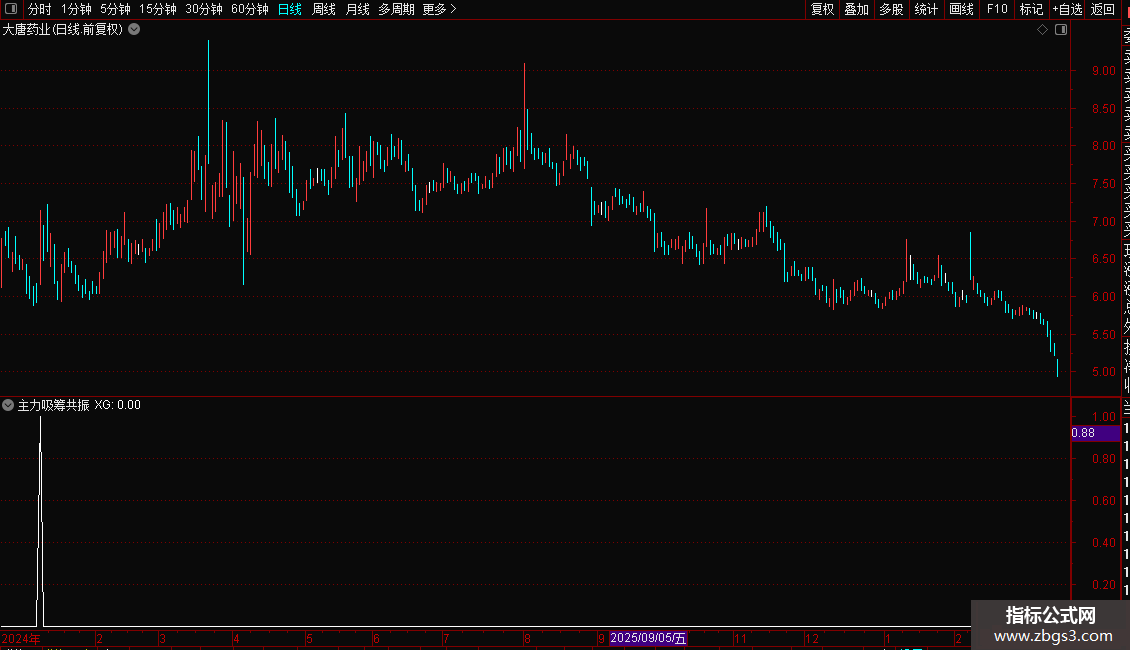Viewport: 1130px width, 650px height.
Task: Select 30分钟 period
Action: click(x=204, y=9)
